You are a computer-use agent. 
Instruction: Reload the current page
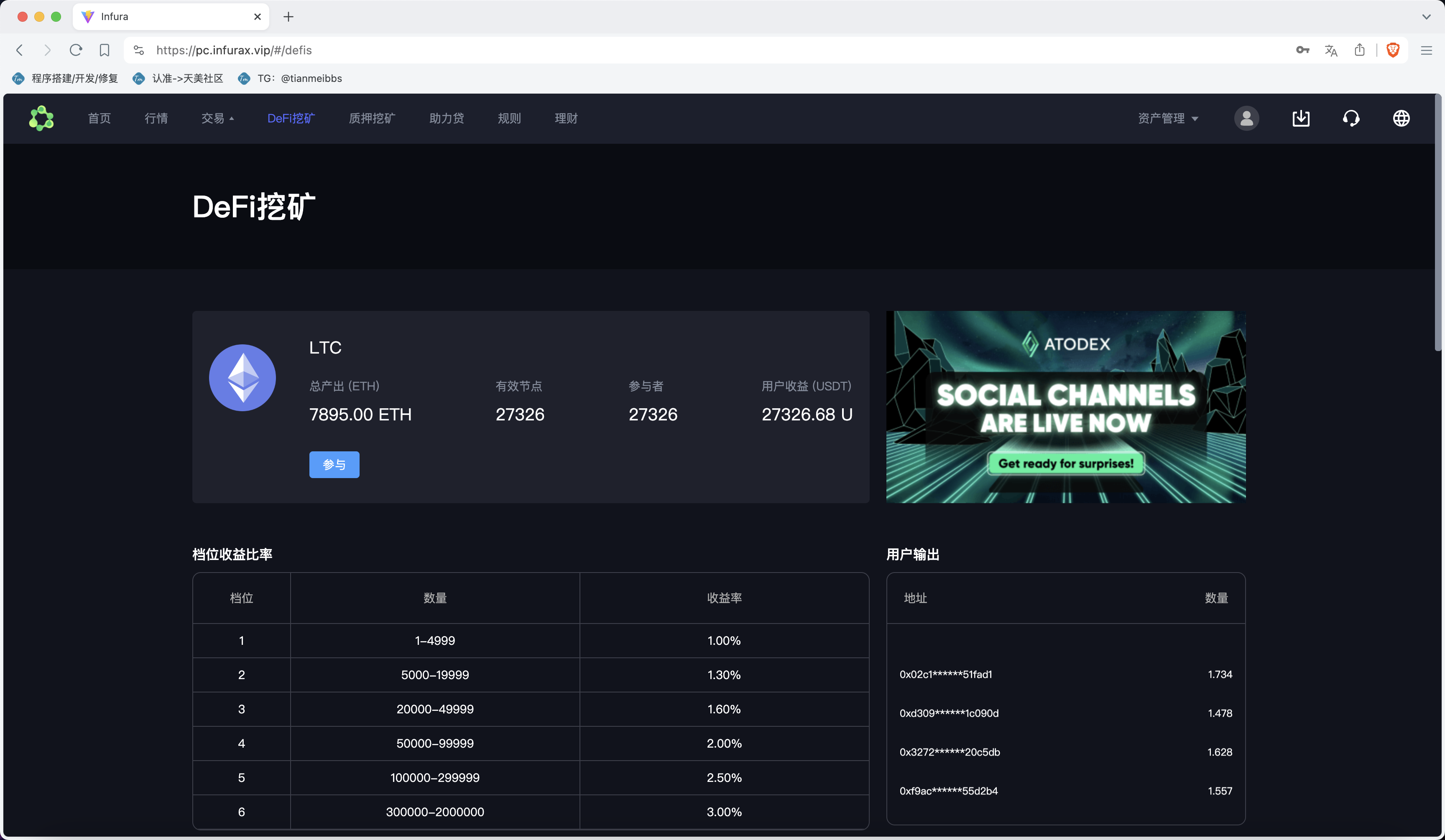pyautogui.click(x=76, y=50)
